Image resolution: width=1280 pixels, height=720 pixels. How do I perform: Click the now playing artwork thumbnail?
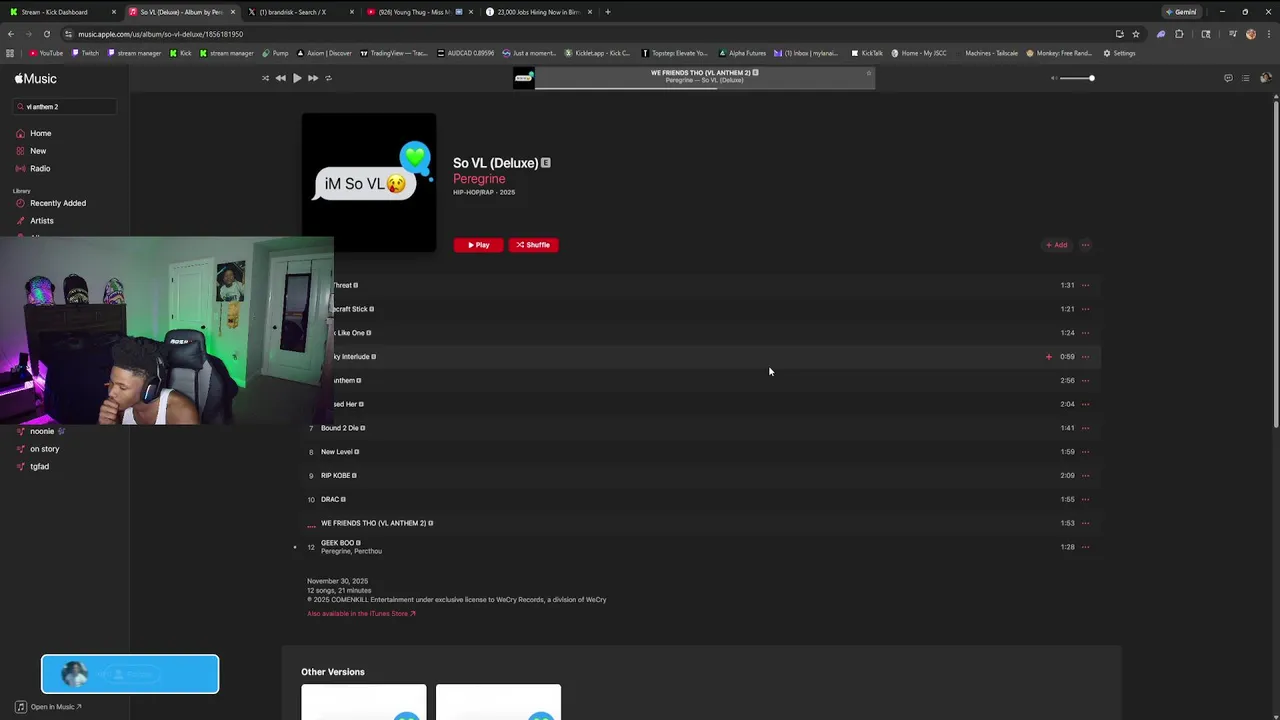(x=524, y=78)
